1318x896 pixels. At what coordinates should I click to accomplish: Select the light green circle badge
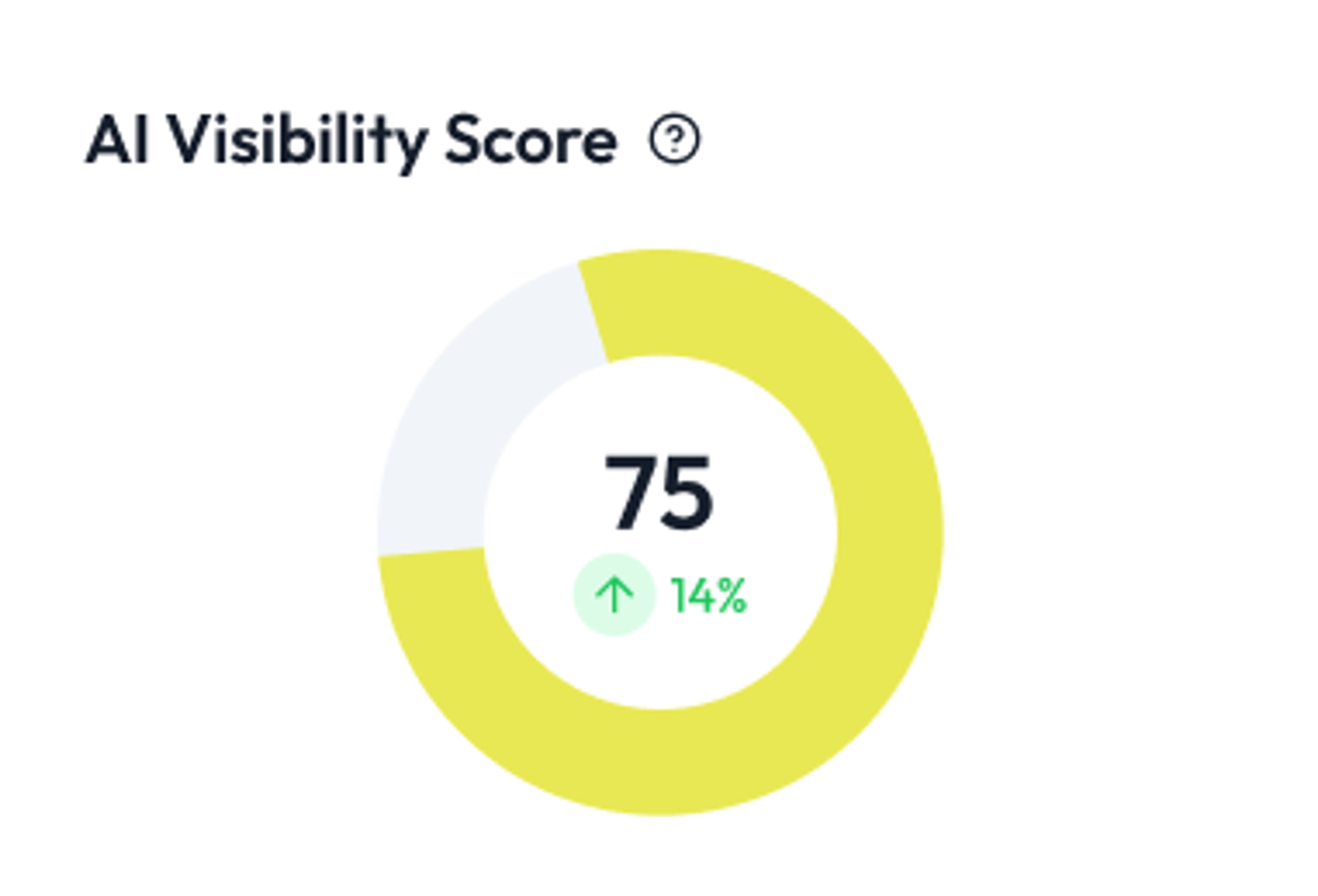click(x=614, y=595)
